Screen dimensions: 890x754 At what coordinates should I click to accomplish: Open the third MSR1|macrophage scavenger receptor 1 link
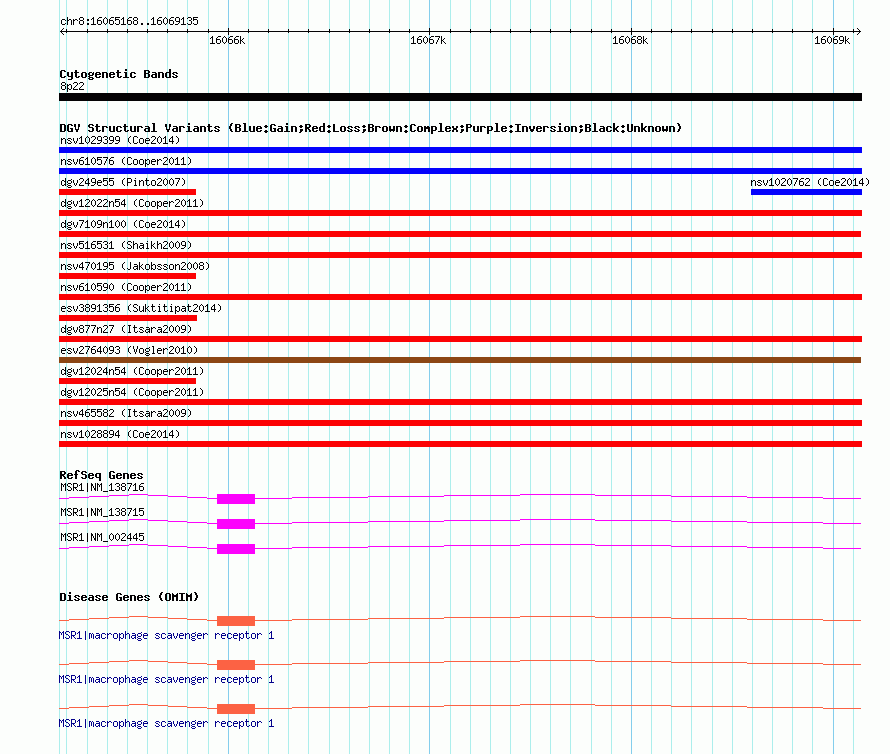coord(166,723)
